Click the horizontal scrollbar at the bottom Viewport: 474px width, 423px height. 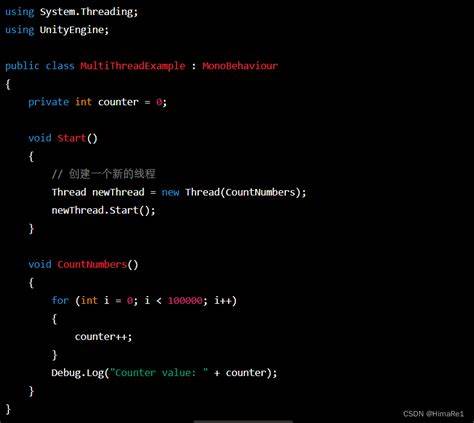point(243,421)
